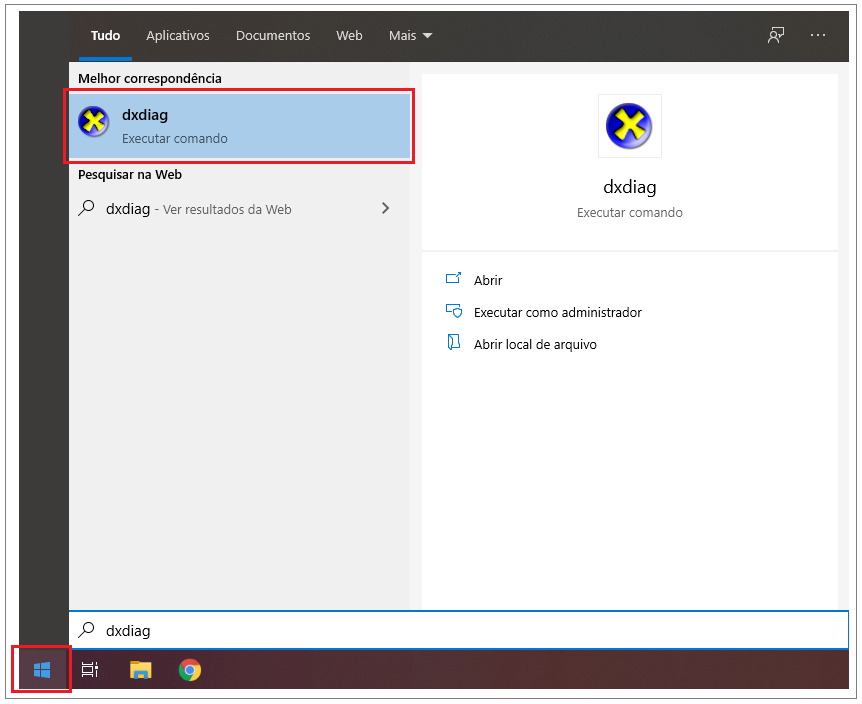
Task: Launch File Explorer from the taskbar
Action: [x=141, y=670]
